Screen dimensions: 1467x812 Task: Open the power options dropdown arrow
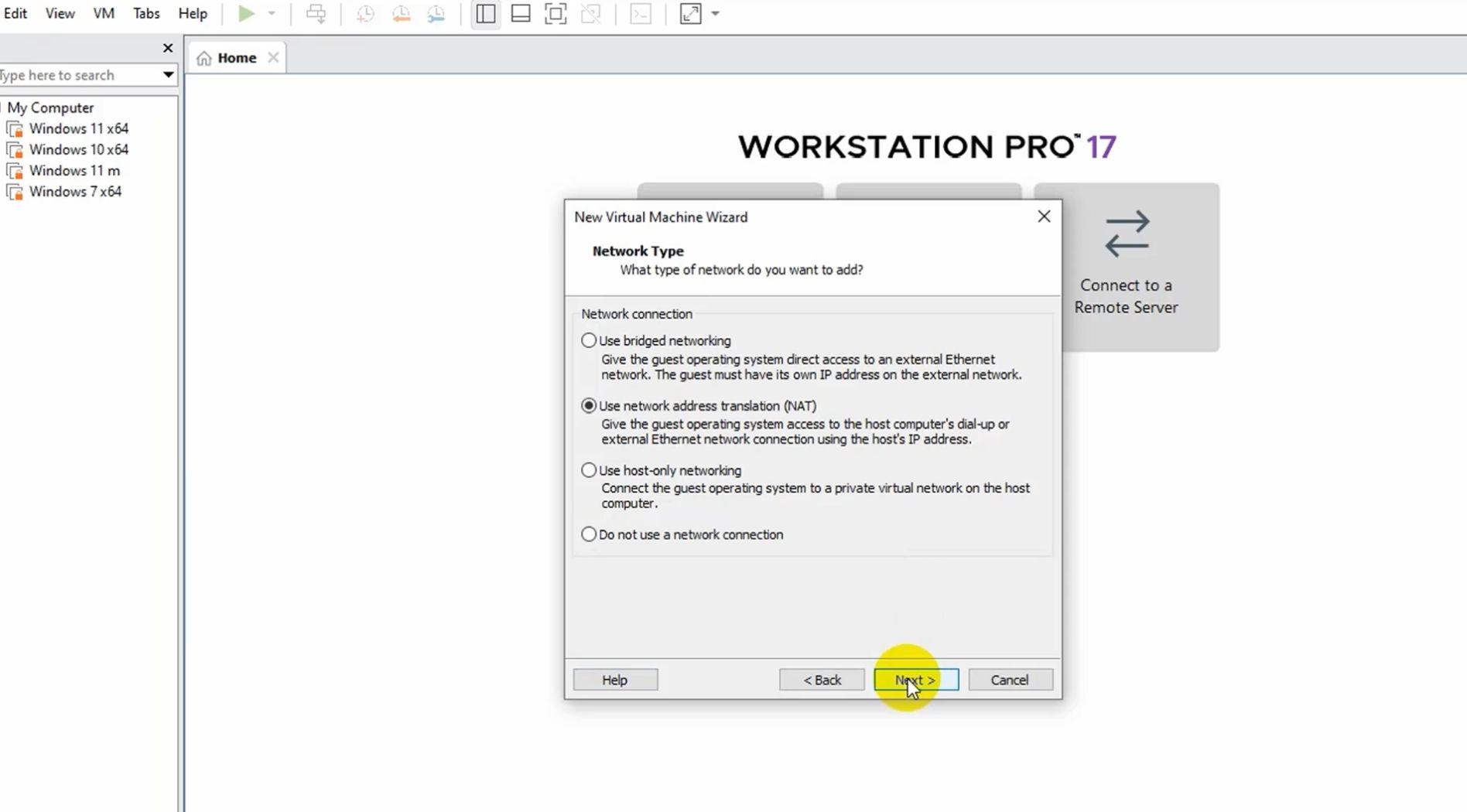pyautogui.click(x=272, y=14)
